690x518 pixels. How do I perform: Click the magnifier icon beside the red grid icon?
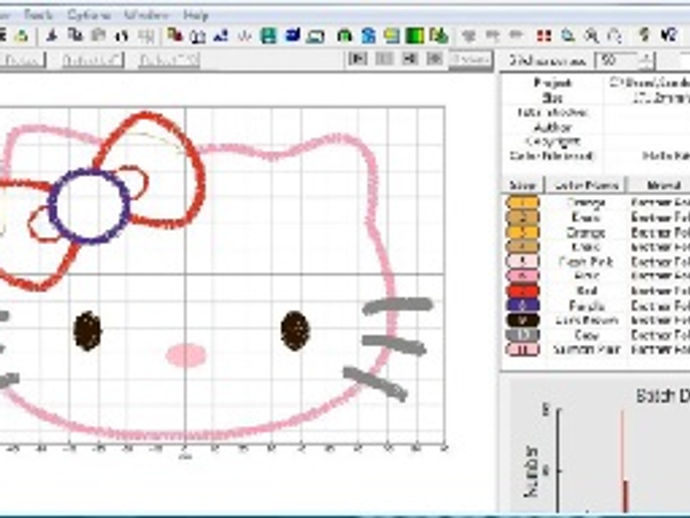point(568,36)
